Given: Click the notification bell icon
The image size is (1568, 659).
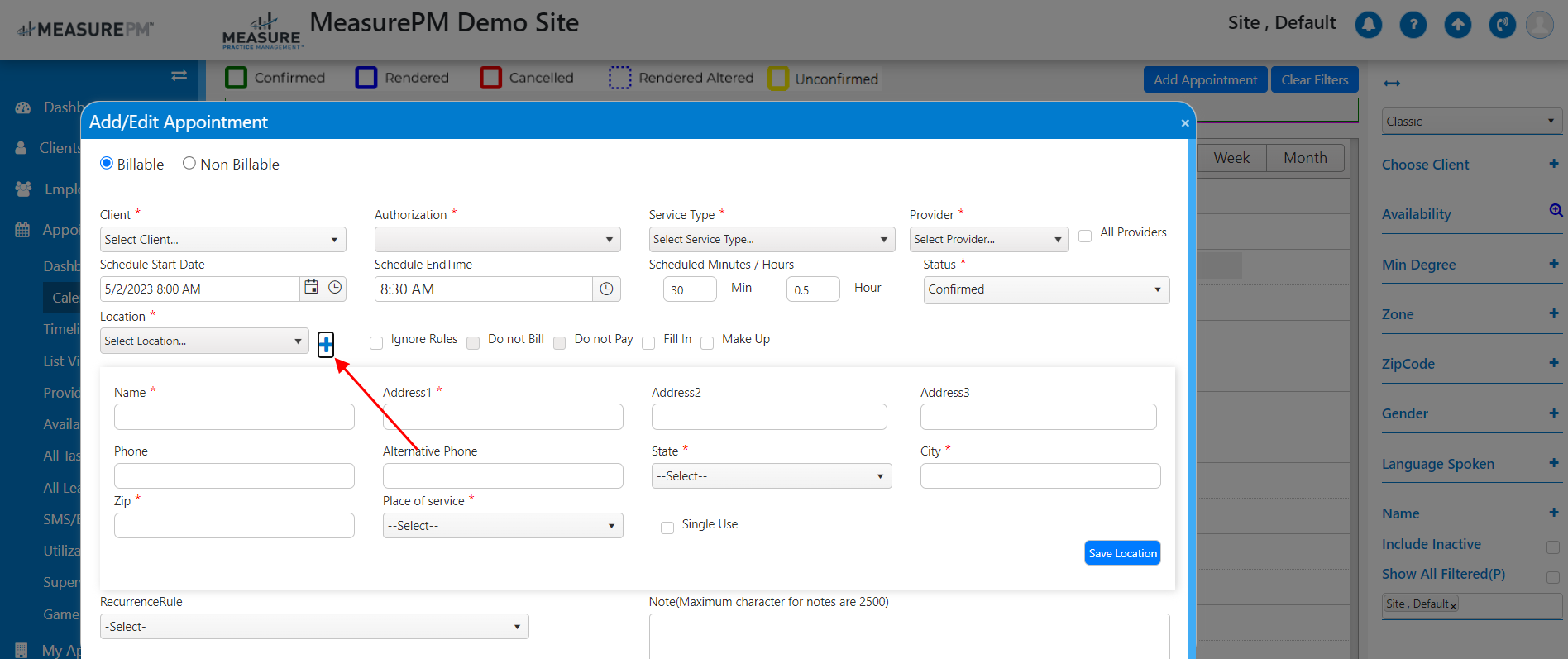Looking at the screenshot, I should [x=1369, y=25].
